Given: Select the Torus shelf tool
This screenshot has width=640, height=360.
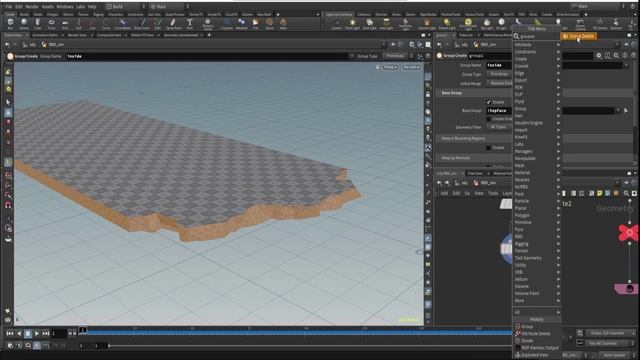Looking at the screenshot, I should tap(51, 24).
